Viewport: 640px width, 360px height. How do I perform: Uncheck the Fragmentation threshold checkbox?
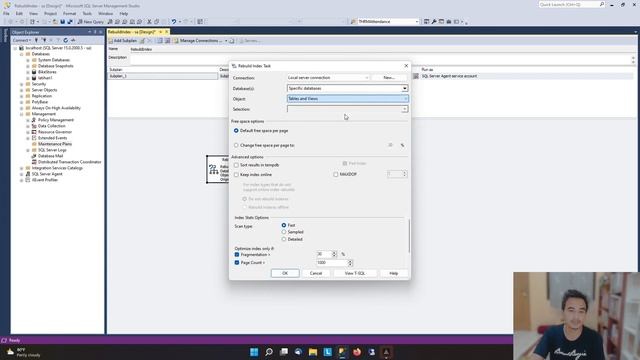[x=237, y=255]
